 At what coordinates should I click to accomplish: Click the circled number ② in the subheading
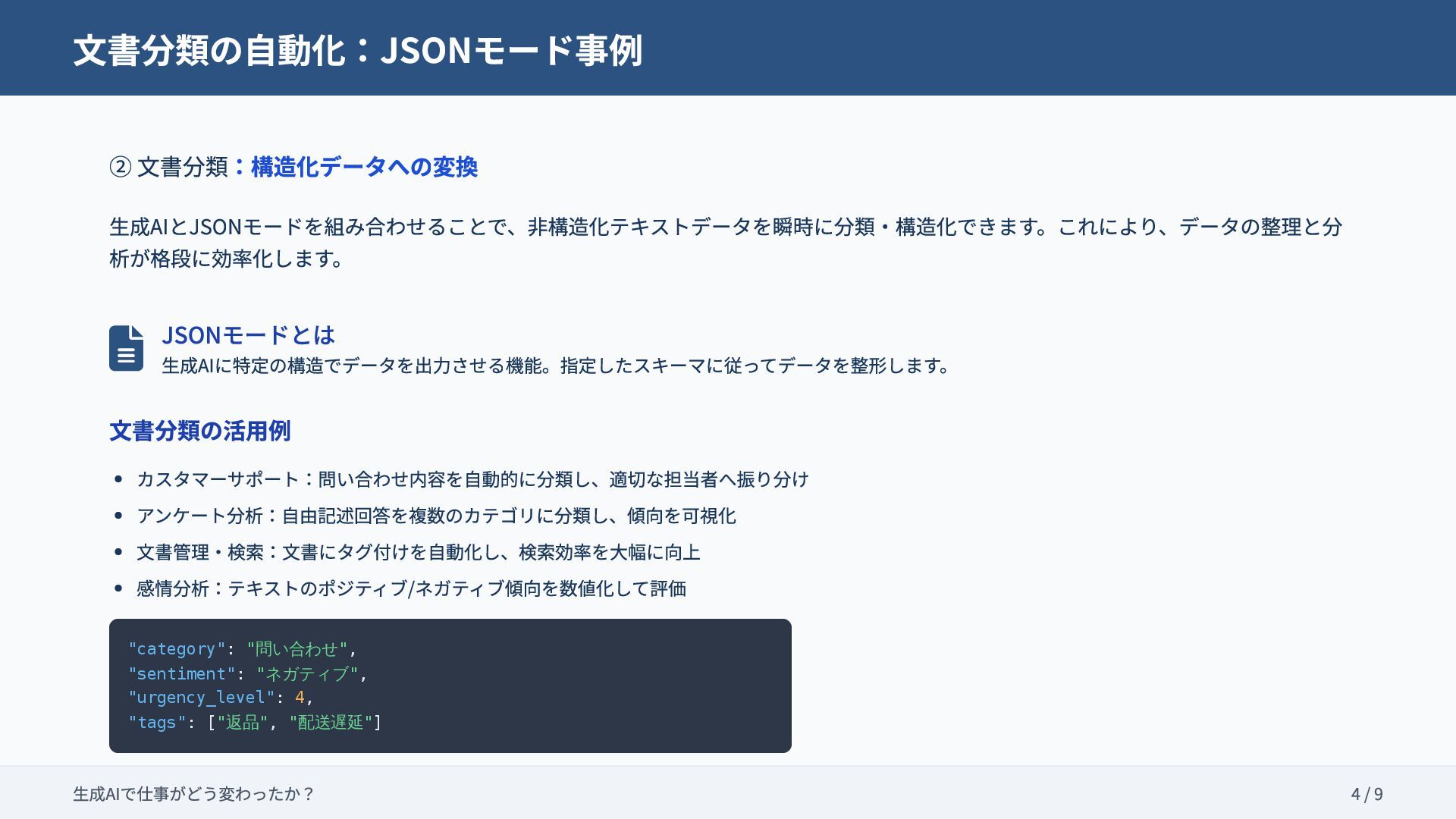click(120, 167)
